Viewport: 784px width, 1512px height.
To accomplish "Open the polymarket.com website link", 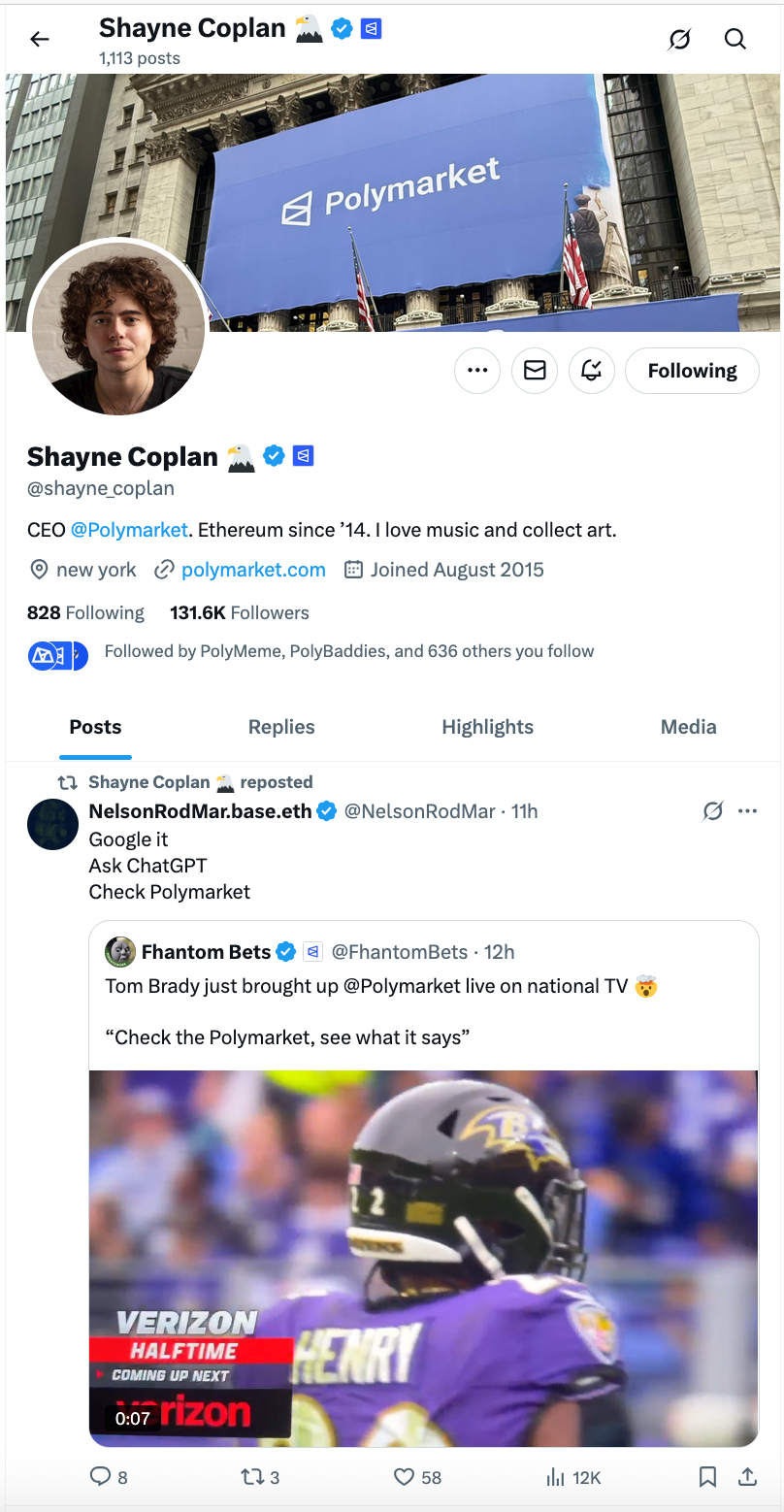I will click(x=253, y=570).
